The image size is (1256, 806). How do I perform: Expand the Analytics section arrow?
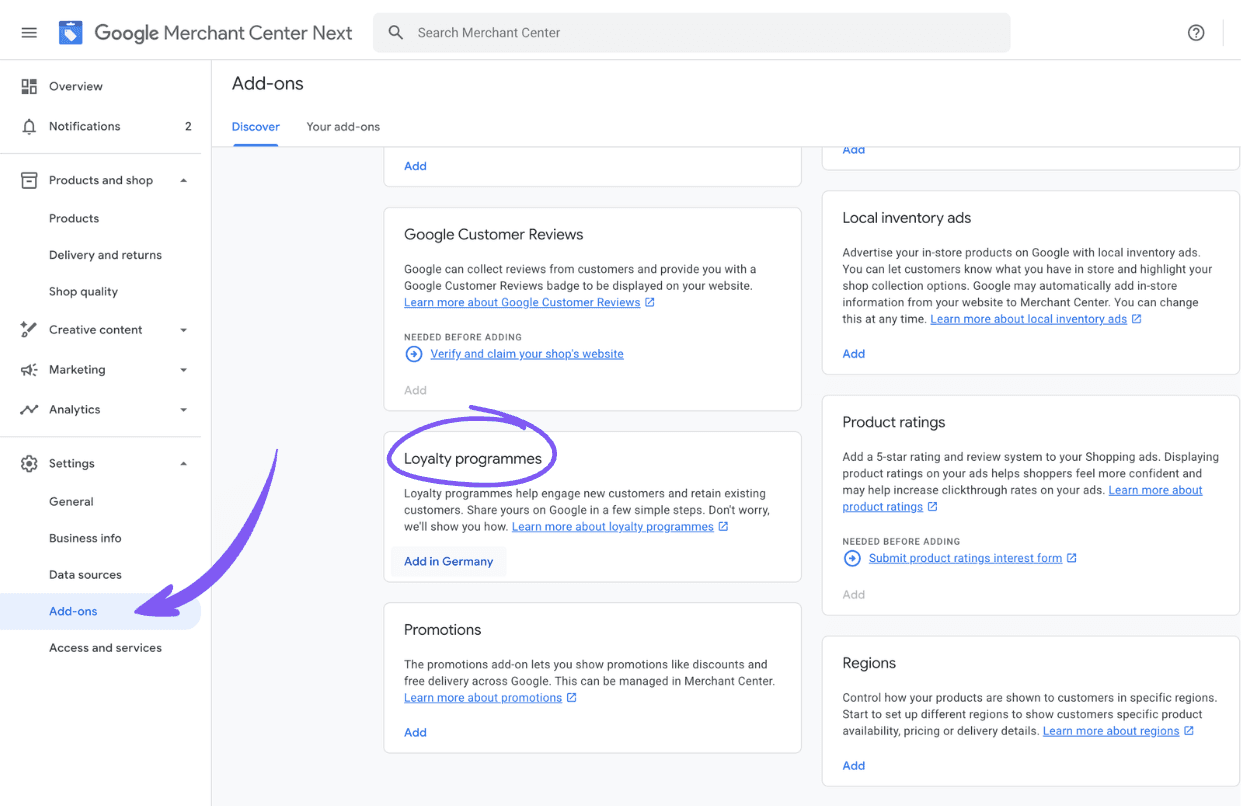183,410
